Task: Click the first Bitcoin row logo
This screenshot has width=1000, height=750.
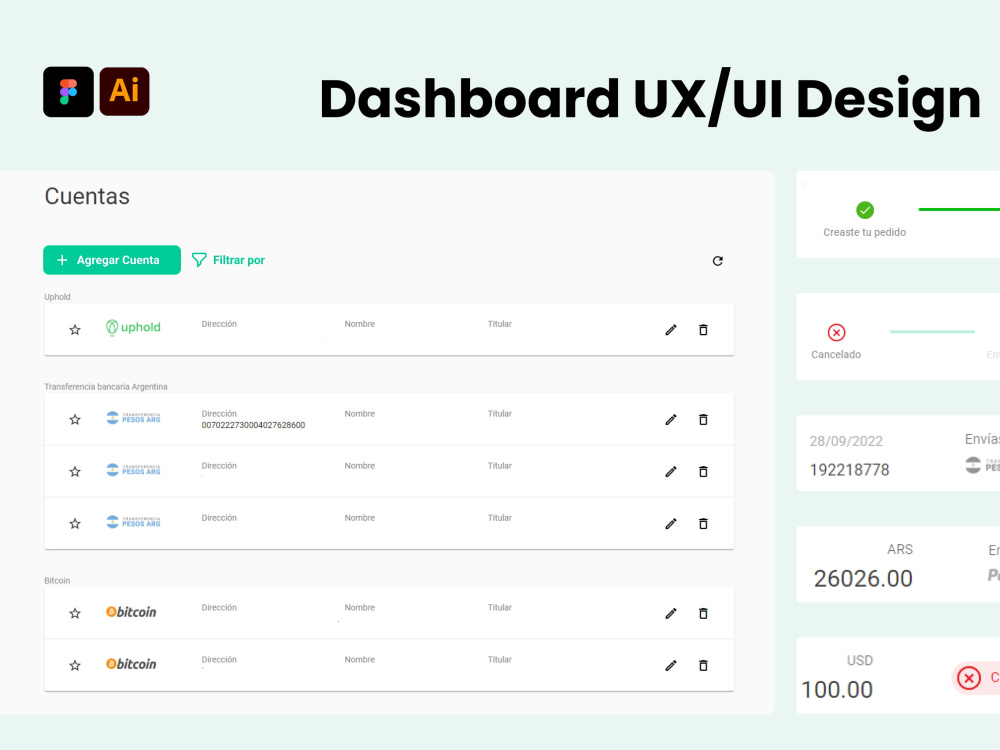Action: tap(131, 612)
